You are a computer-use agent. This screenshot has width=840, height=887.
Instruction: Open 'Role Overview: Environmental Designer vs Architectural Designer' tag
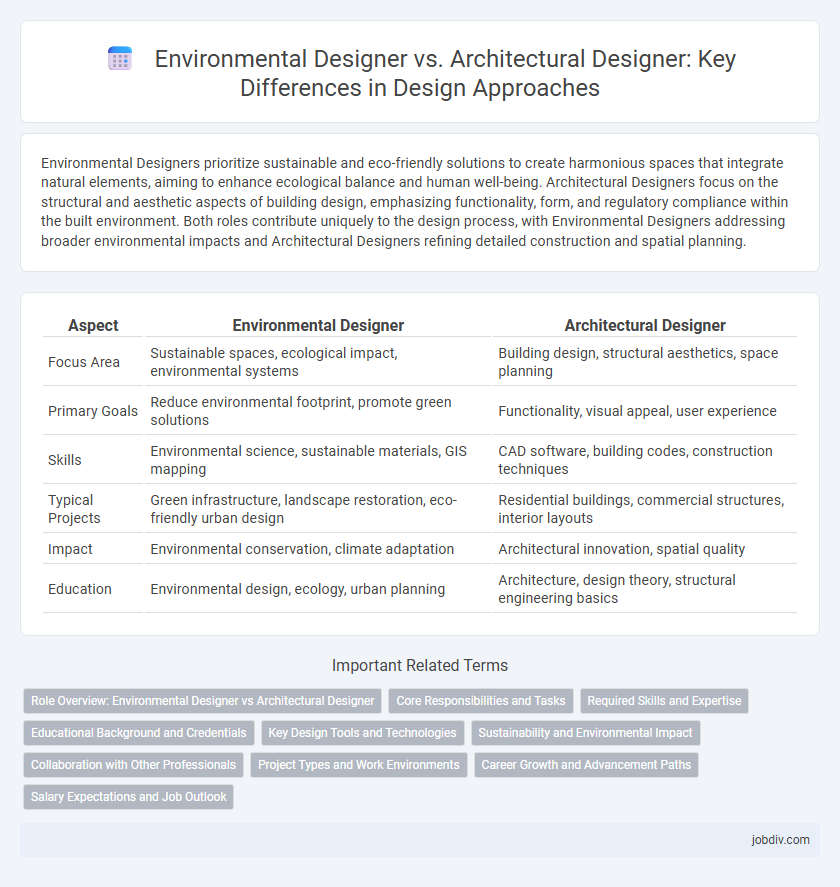[x=203, y=701]
